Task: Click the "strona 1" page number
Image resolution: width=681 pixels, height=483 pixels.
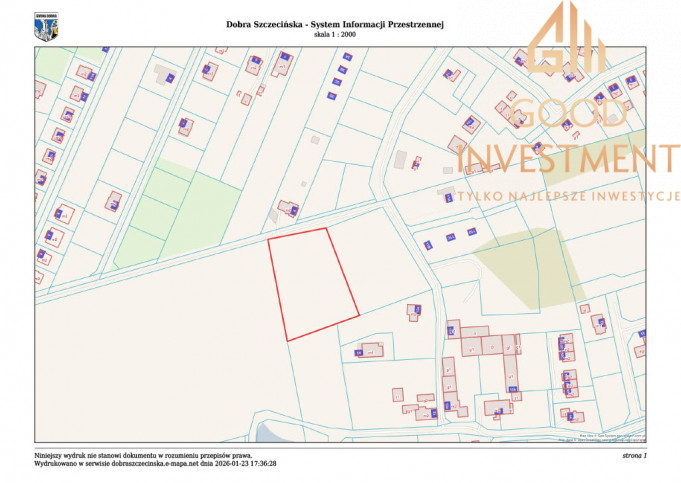Action: pyautogui.click(x=635, y=456)
